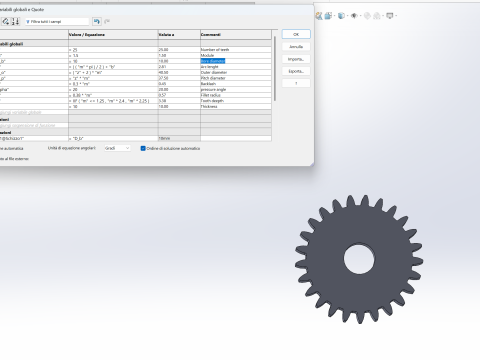Click the sort order icon in dialog toolbar
The image size is (480, 360).
click(16, 22)
